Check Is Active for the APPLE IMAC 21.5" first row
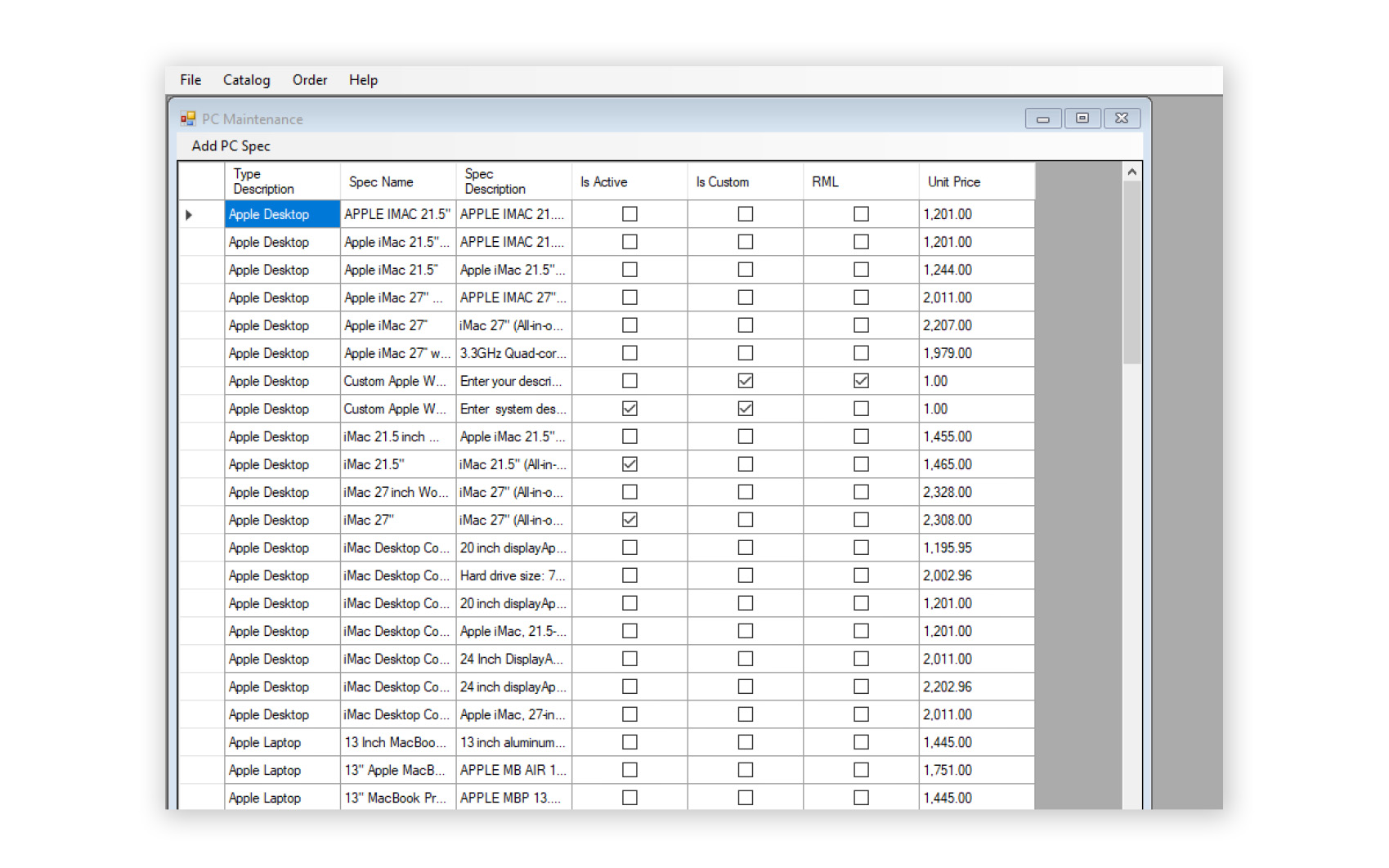Viewport: 1389px width, 868px height. [x=630, y=214]
